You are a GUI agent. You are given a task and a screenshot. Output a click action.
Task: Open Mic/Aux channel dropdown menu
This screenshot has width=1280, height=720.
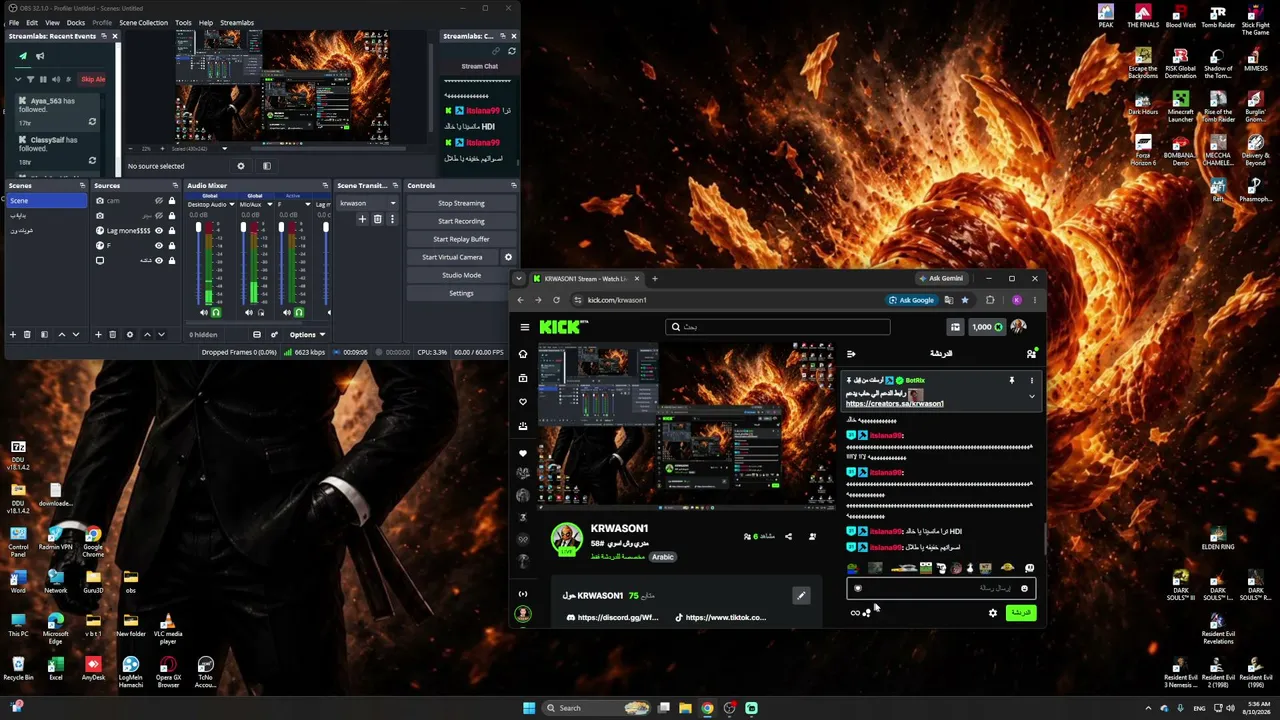270,205
